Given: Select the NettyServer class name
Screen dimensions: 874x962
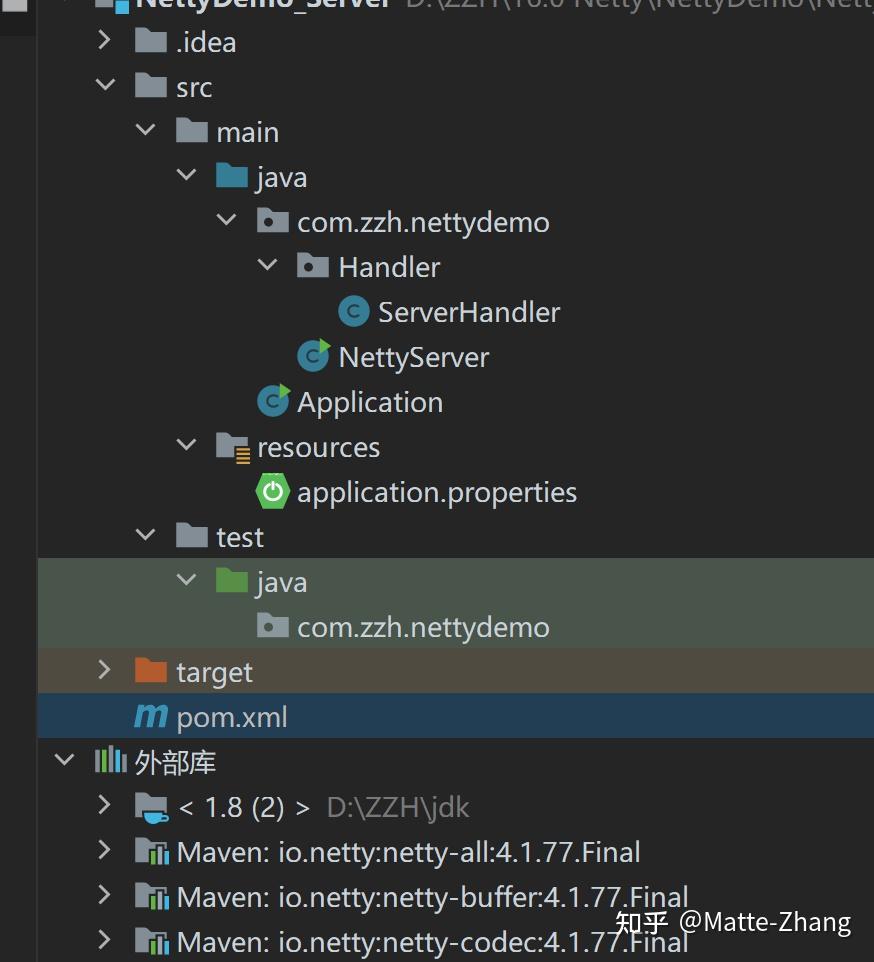Looking at the screenshot, I should 414,357.
